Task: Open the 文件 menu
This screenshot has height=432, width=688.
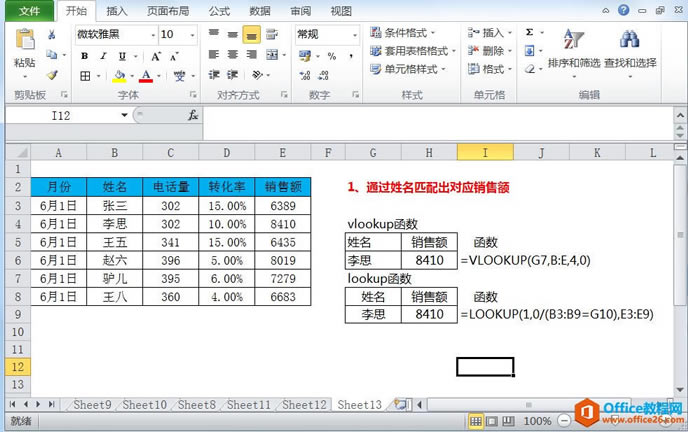Action: 30,11
